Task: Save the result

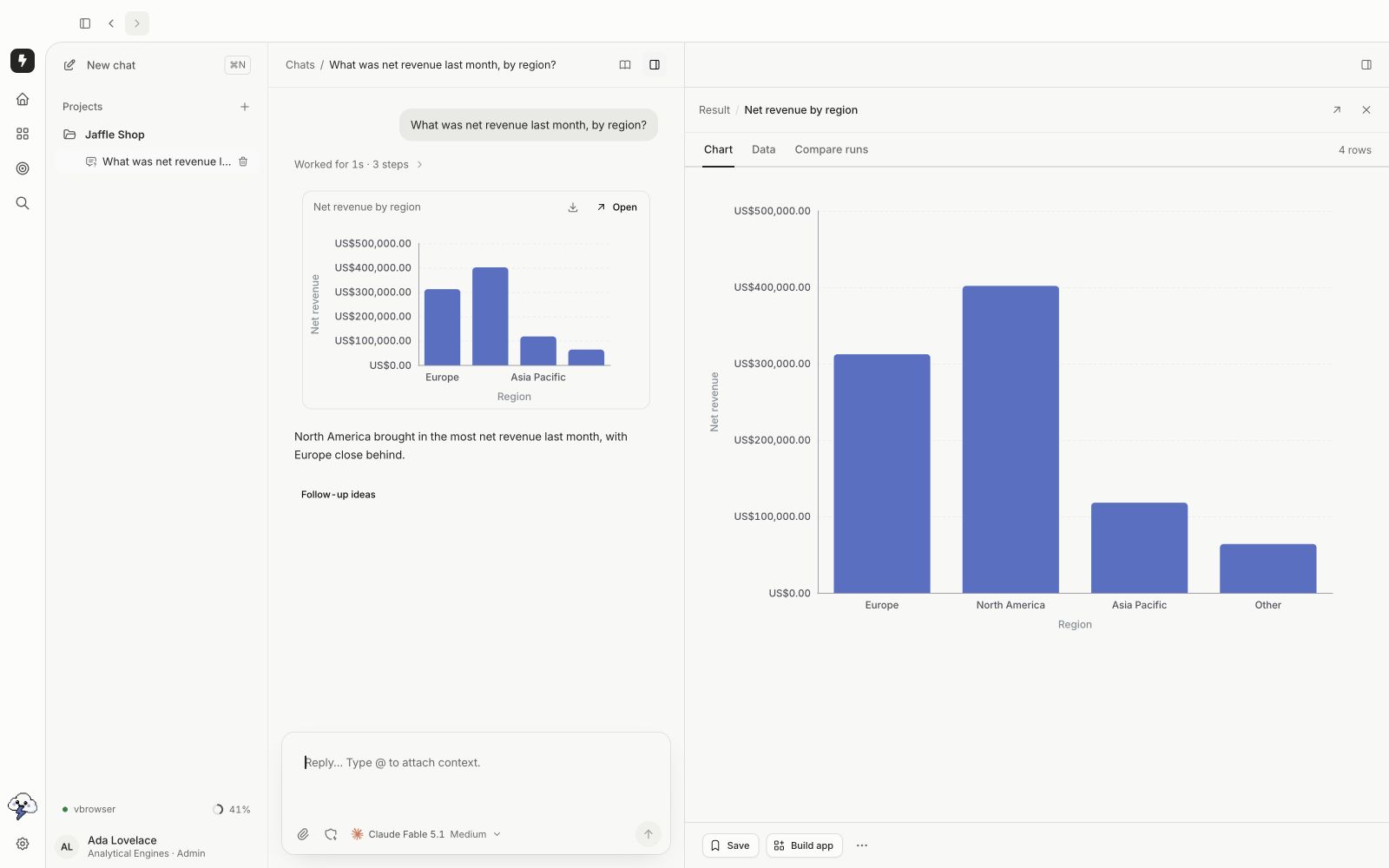Action: pos(730,845)
